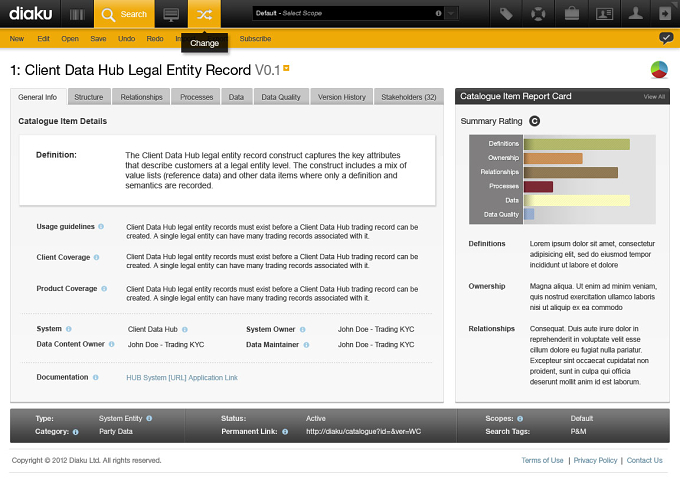Switch to the Data Quality tab
This screenshot has height=480, width=680.
click(x=281, y=97)
